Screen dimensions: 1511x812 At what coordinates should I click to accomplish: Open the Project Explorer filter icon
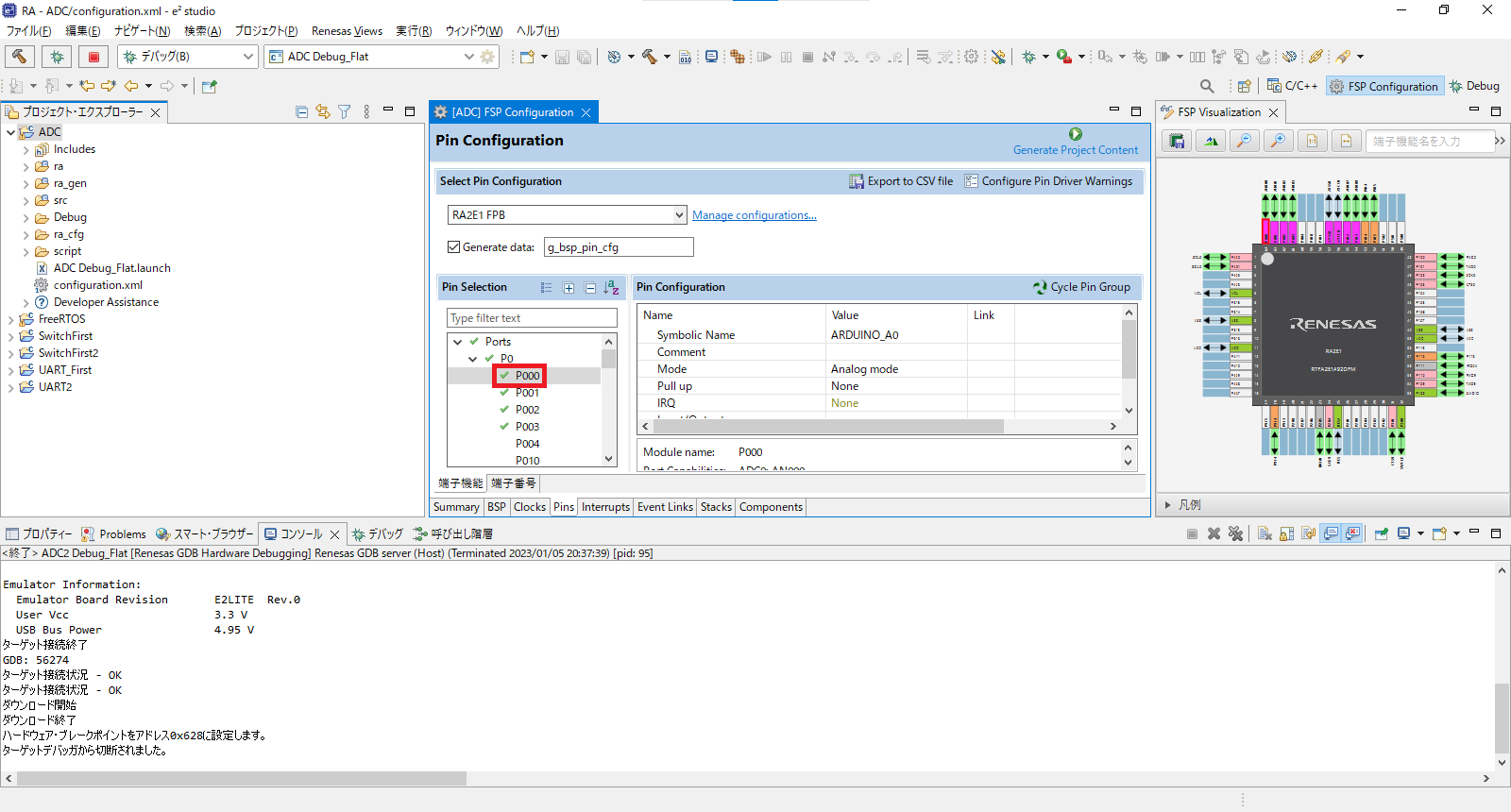[x=345, y=111]
